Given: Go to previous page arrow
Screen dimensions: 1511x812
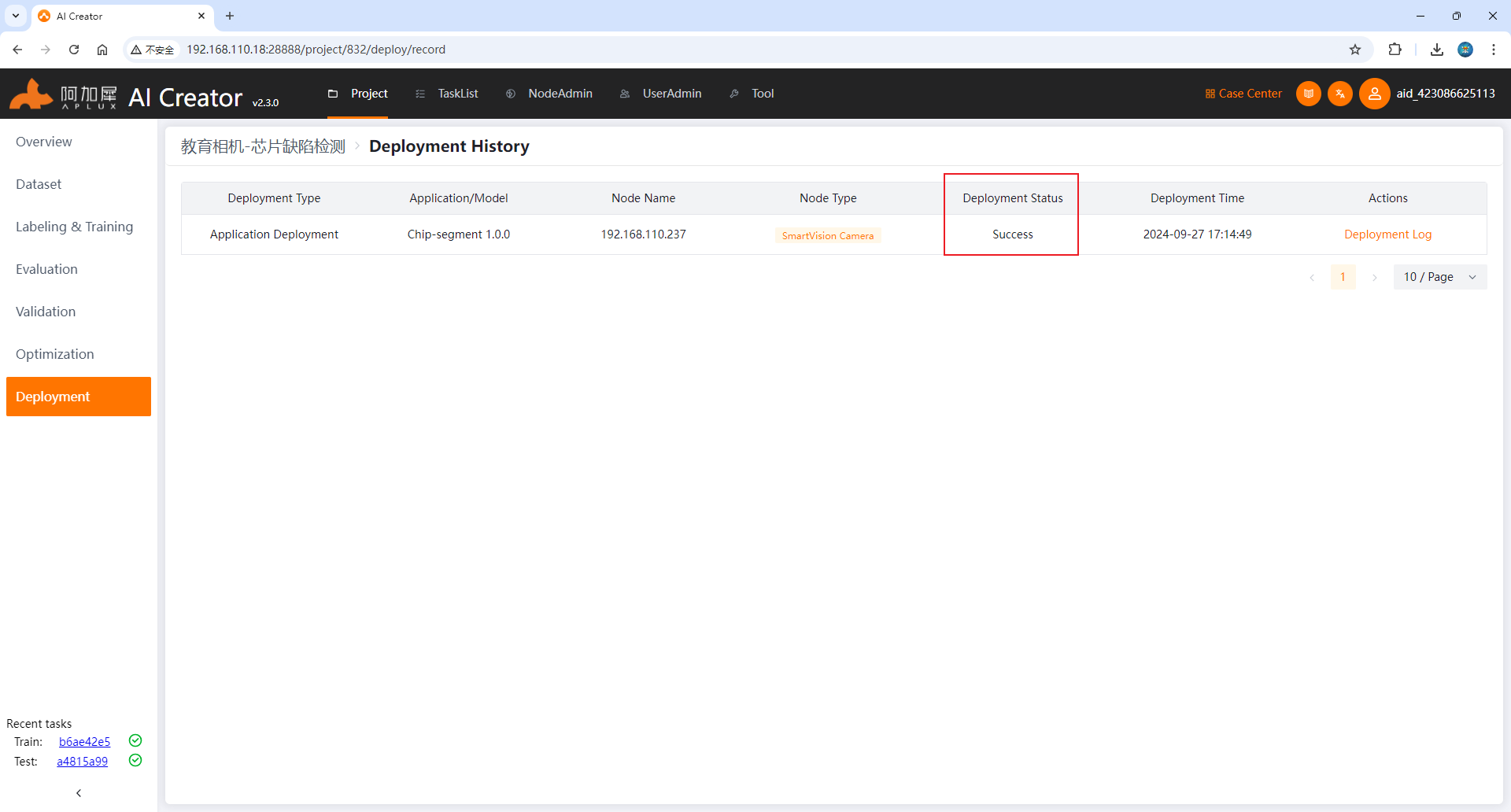Looking at the screenshot, I should 1312,277.
